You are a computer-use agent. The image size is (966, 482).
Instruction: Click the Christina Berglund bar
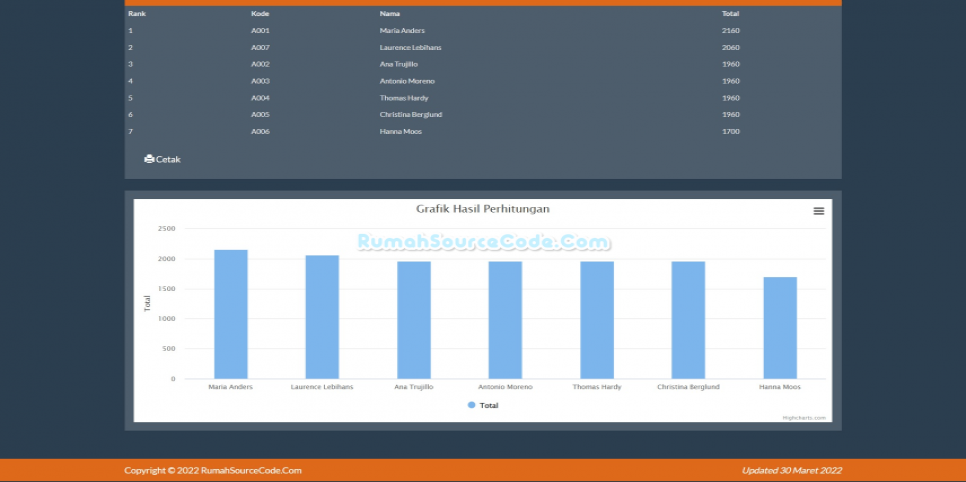[x=688, y=319]
